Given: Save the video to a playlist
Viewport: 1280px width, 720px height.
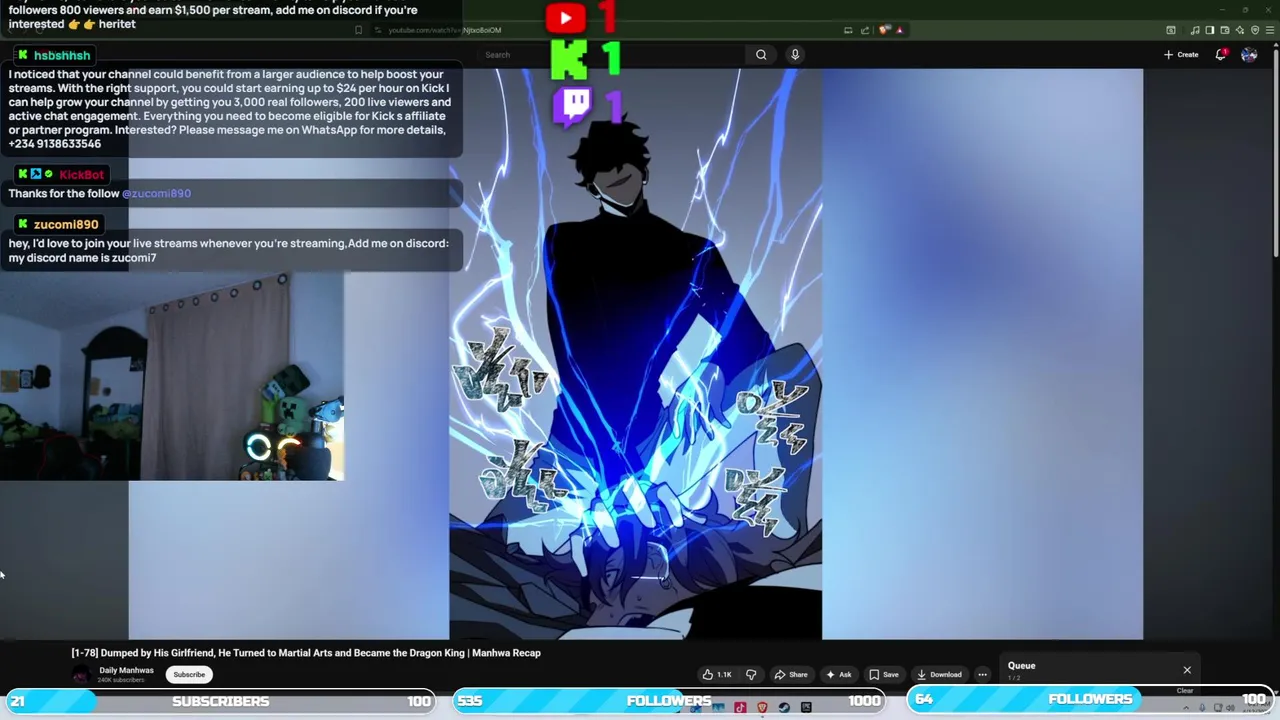Looking at the screenshot, I should 884,674.
